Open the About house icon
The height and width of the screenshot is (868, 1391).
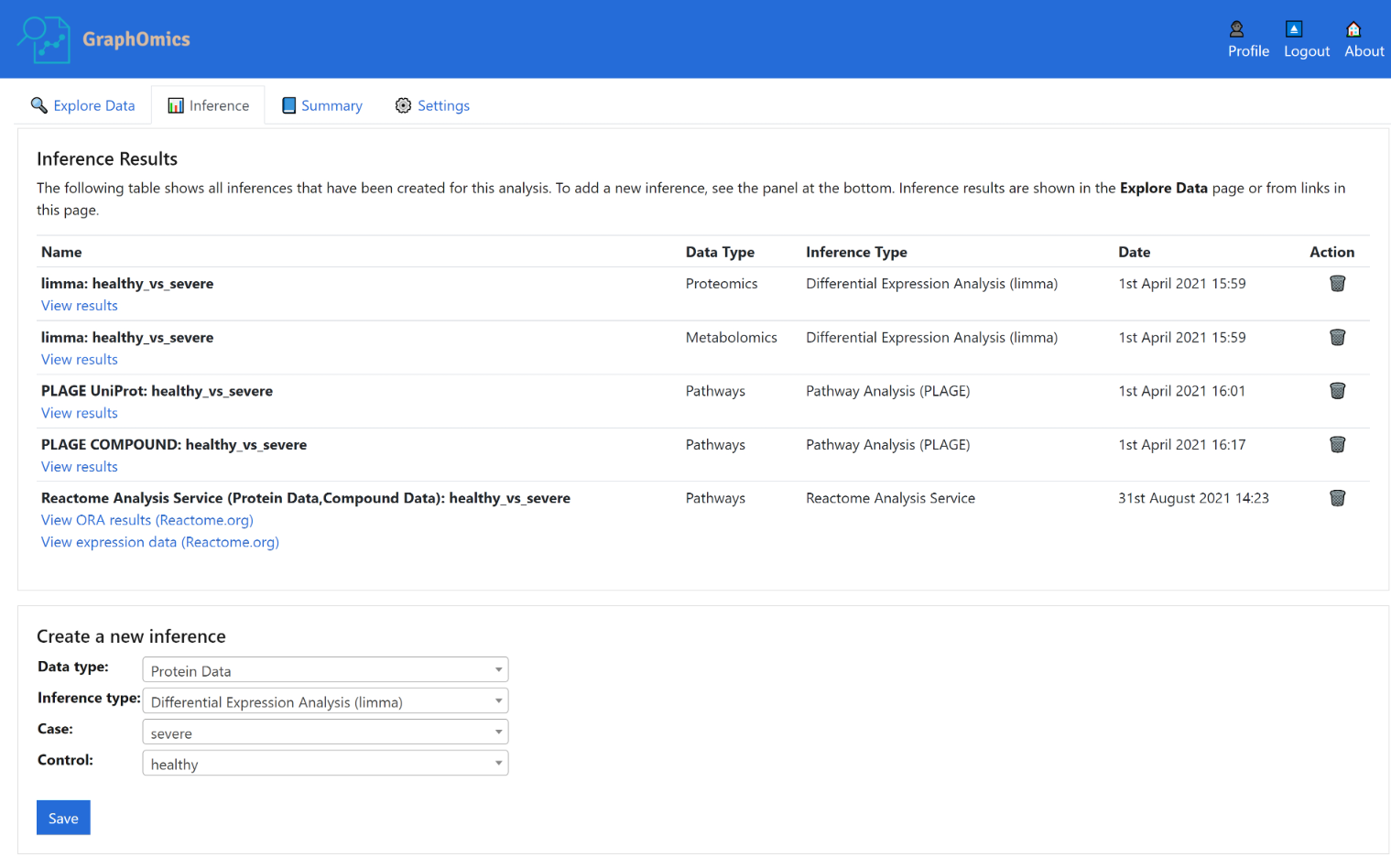[1353, 29]
